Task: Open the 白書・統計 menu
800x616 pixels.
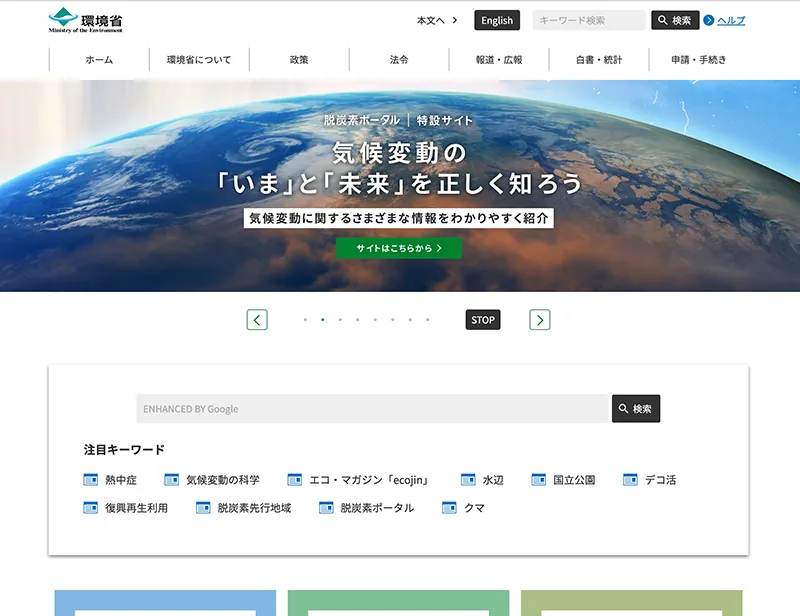Action: [x=599, y=60]
